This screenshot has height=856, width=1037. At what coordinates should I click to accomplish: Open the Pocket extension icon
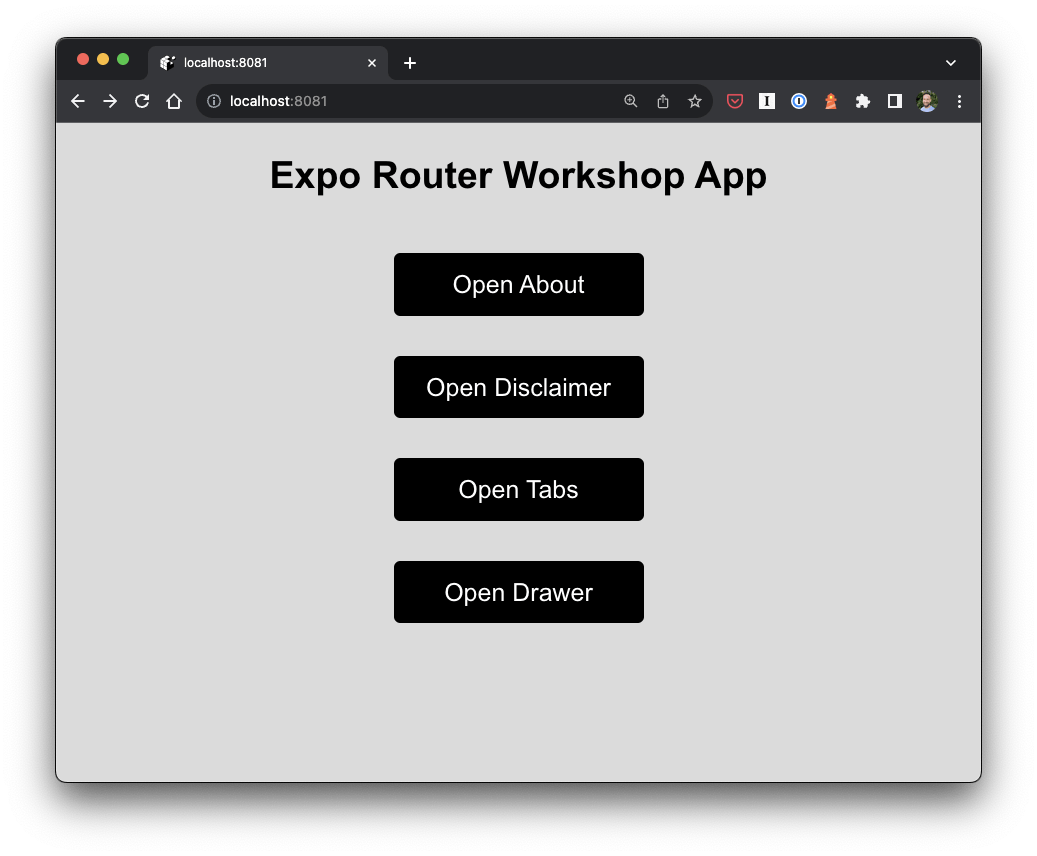(735, 101)
